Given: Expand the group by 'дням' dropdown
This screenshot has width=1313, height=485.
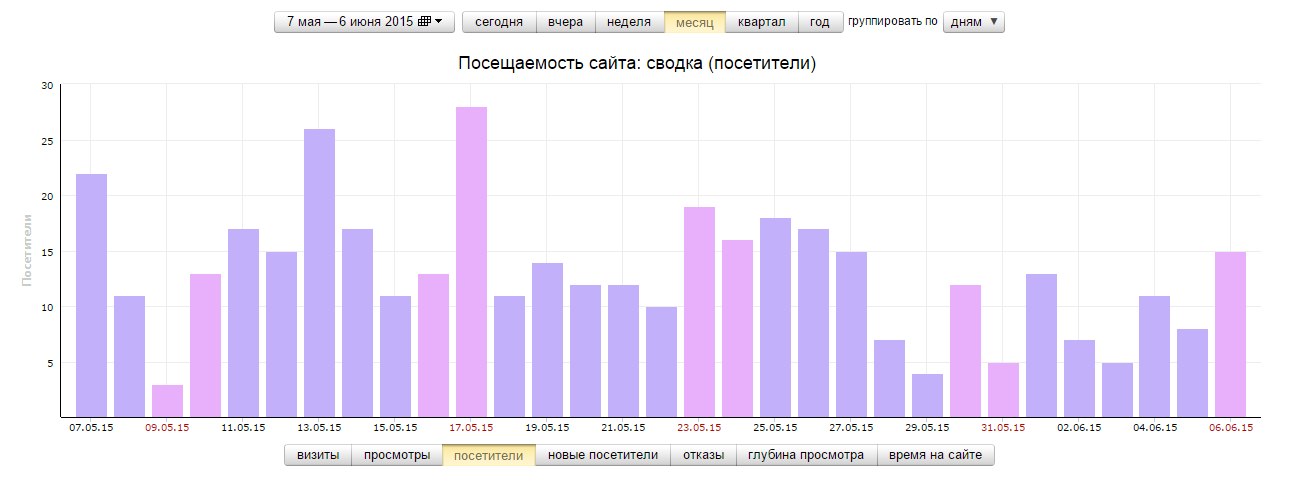Looking at the screenshot, I should coord(973,22).
